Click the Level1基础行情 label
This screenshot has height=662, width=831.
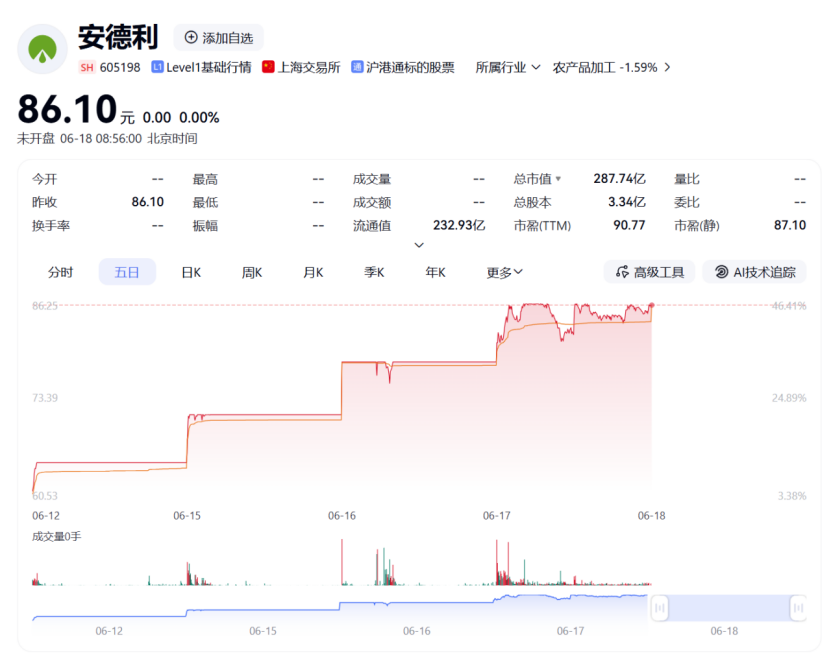[209, 67]
